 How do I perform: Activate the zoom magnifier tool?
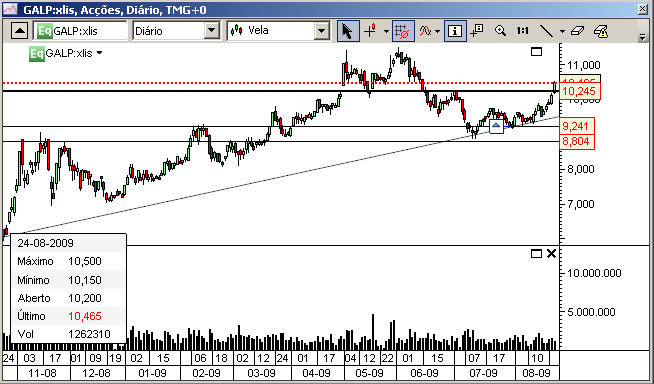click(500, 31)
